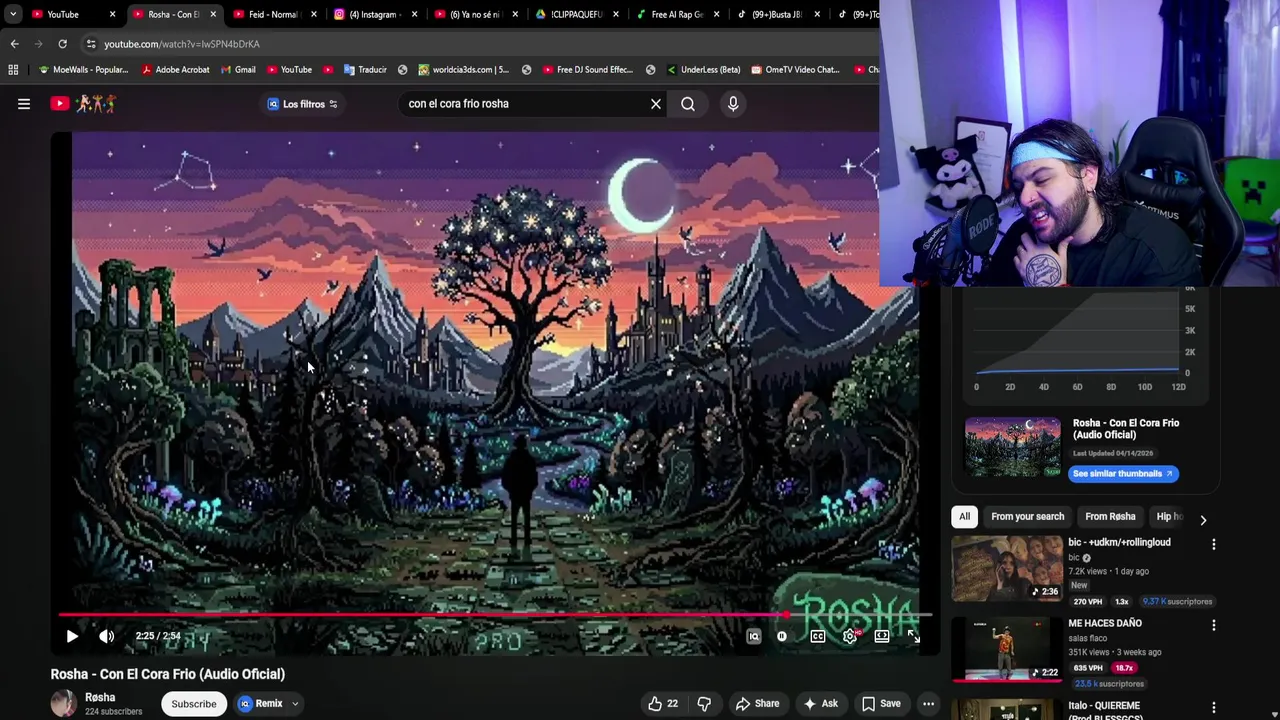1280x720 pixels.
Task: View site information icon in address bar
Action: [x=91, y=44]
